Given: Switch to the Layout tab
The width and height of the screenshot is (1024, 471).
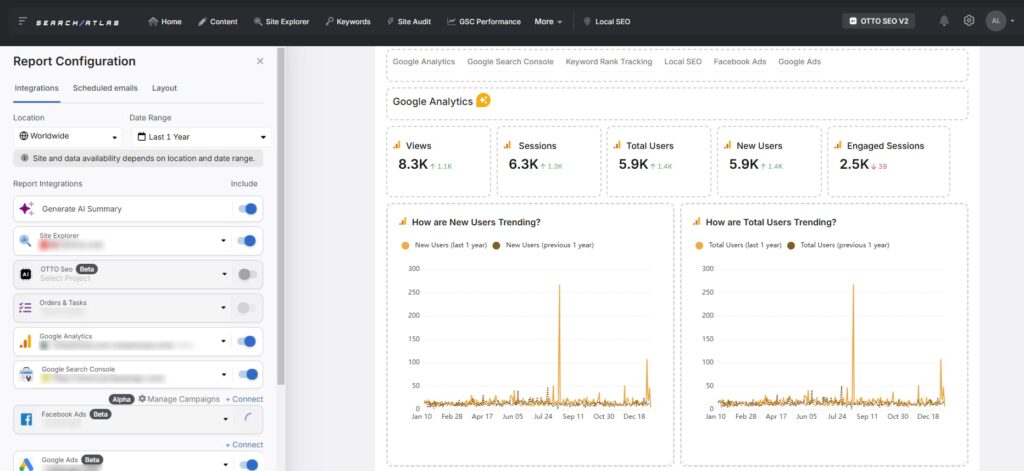Looking at the screenshot, I should pyautogui.click(x=165, y=88).
